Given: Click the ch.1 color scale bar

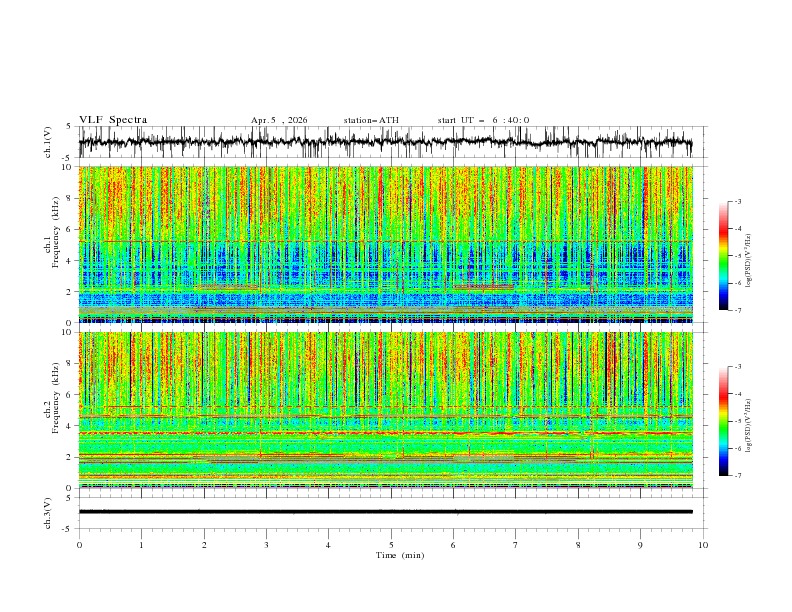Looking at the screenshot, I should point(723,256).
